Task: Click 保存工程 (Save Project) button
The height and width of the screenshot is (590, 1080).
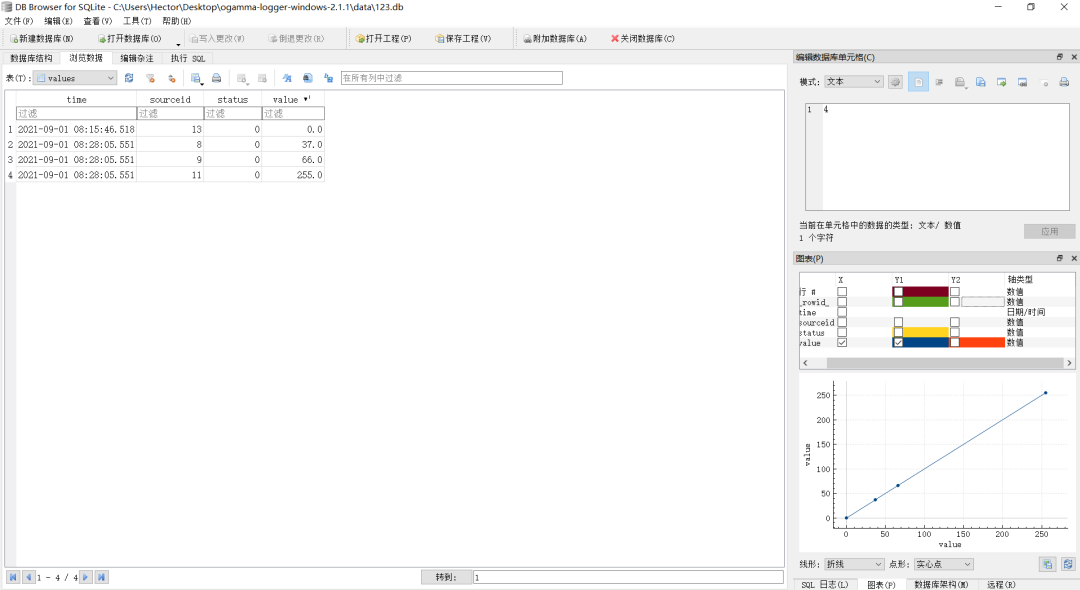Action: click(x=463, y=39)
